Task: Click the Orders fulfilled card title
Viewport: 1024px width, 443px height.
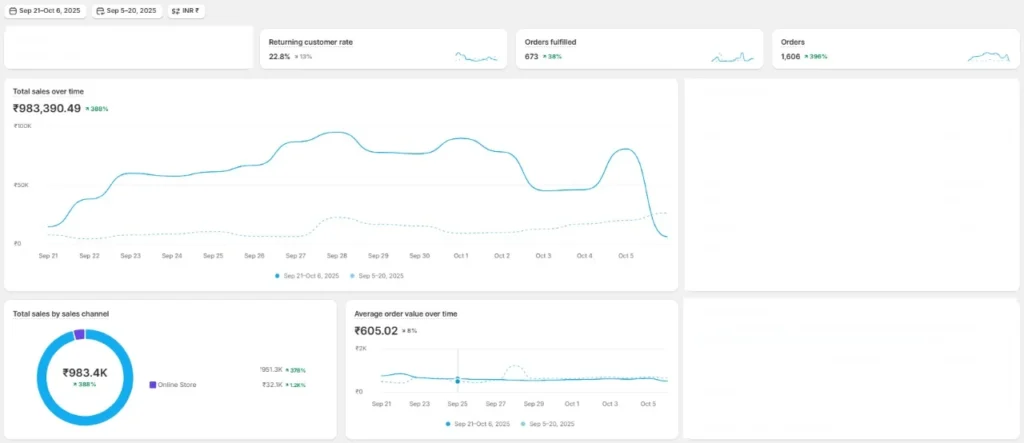Action: (550, 42)
